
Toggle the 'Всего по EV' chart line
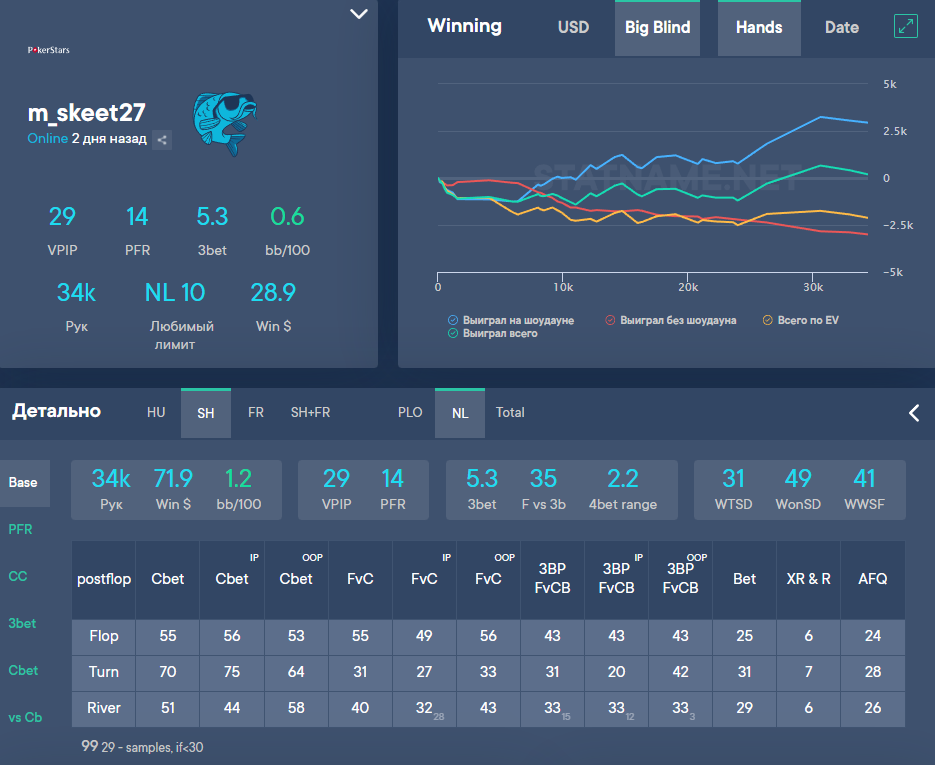(768, 320)
